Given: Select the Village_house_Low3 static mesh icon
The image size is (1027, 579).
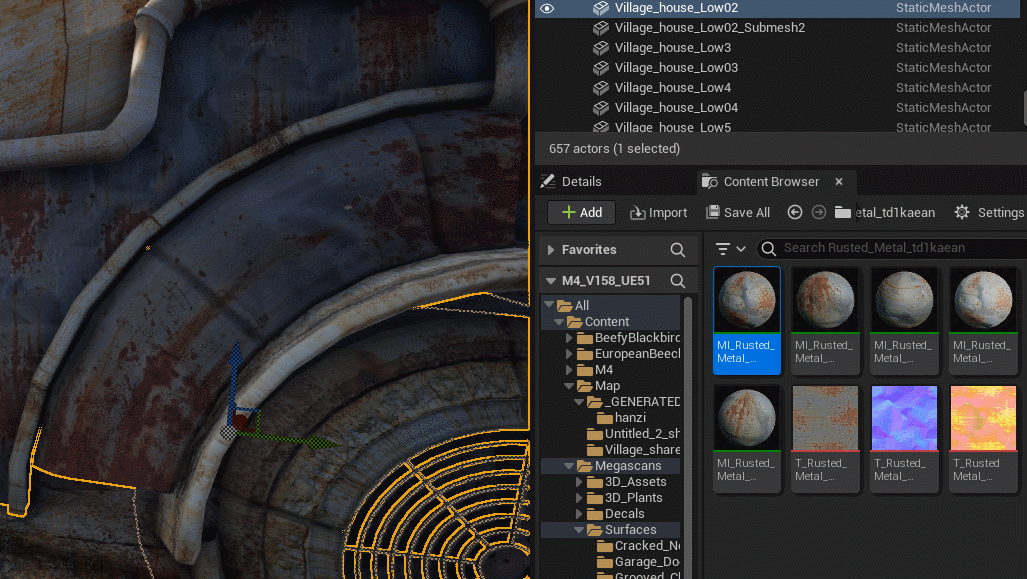Looking at the screenshot, I should coord(601,48).
